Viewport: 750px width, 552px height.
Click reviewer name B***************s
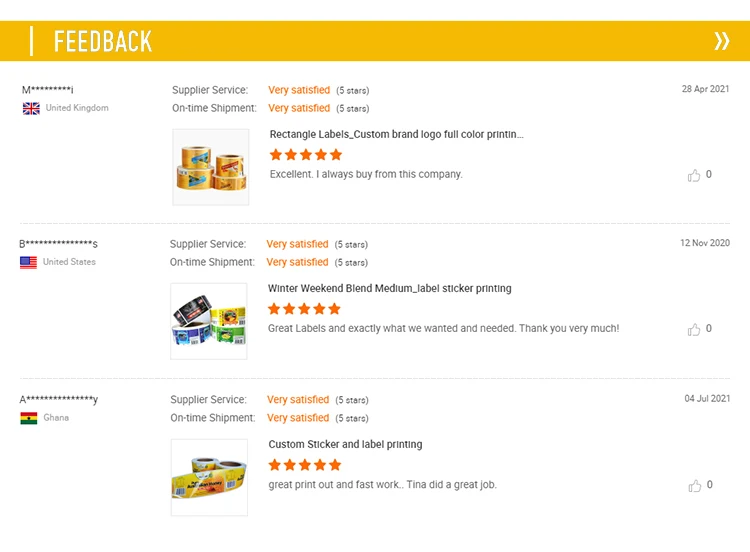pos(58,244)
